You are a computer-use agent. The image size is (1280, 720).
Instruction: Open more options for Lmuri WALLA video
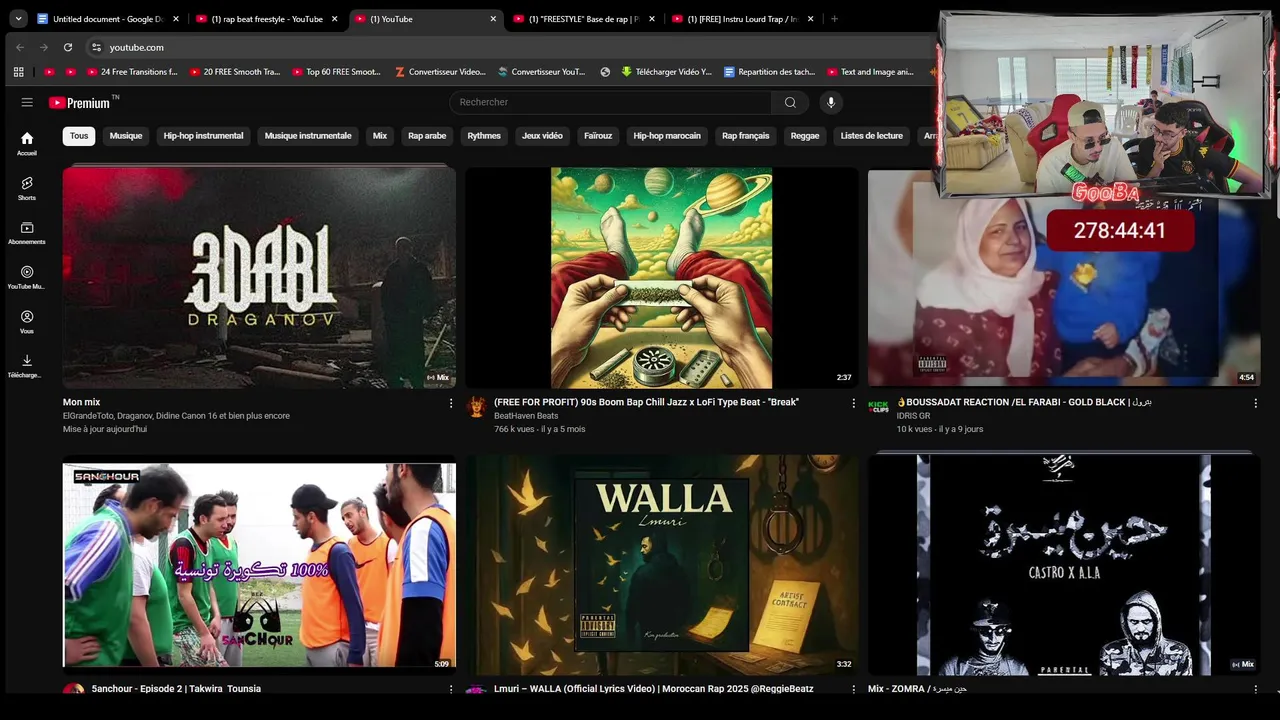tap(853, 689)
